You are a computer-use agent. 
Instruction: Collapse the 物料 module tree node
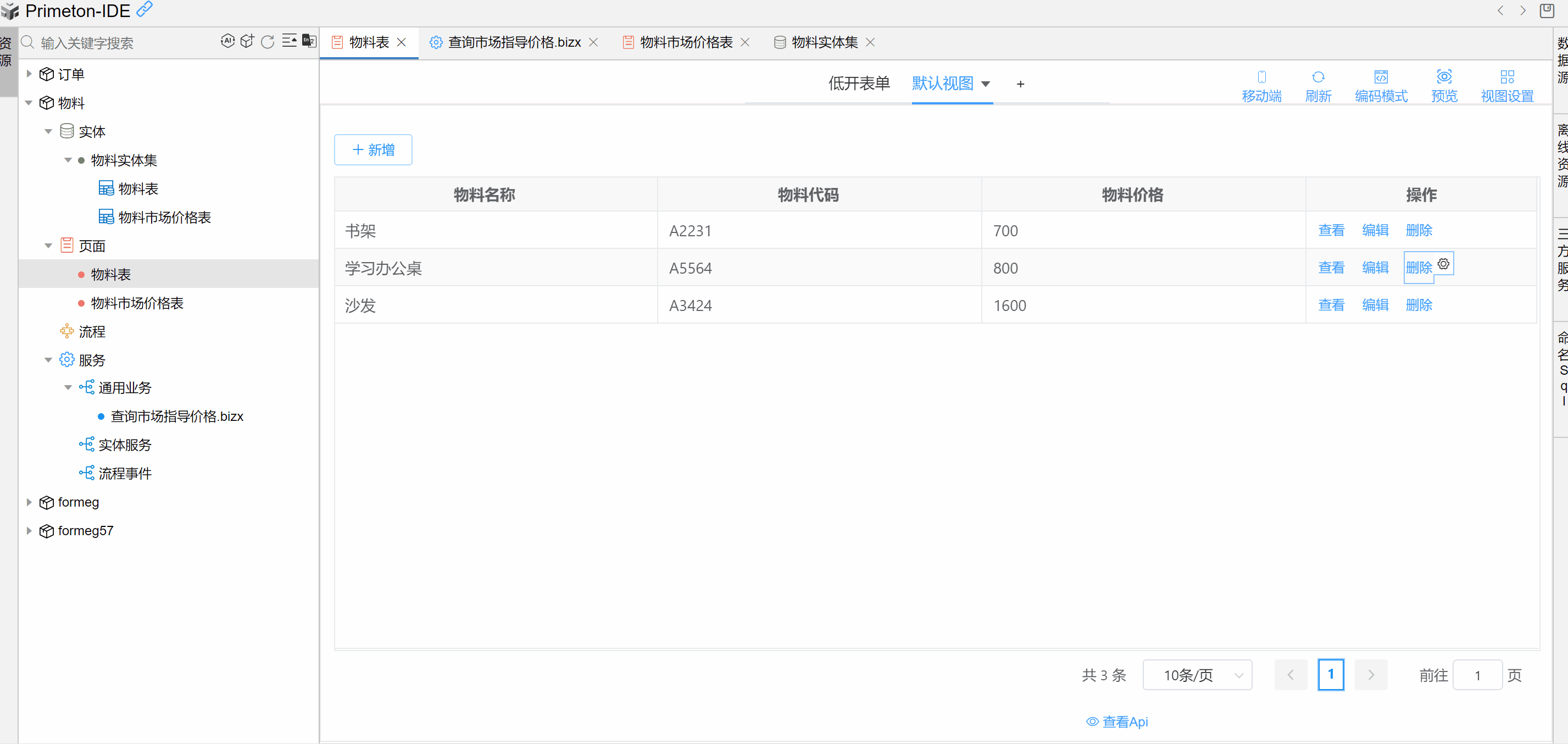point(29,103)
